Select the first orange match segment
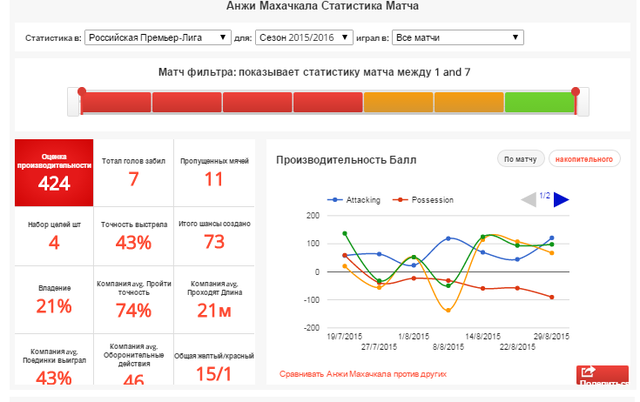This screenshot has width=640, height=402. [398, 102]
